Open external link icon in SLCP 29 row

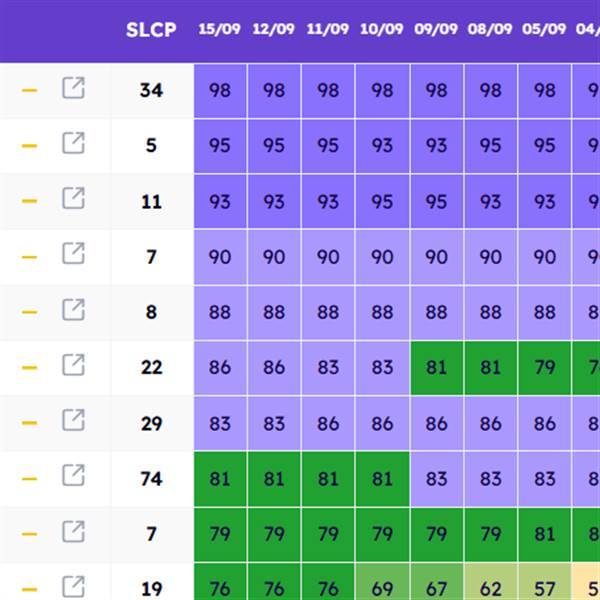pos(73,420)
